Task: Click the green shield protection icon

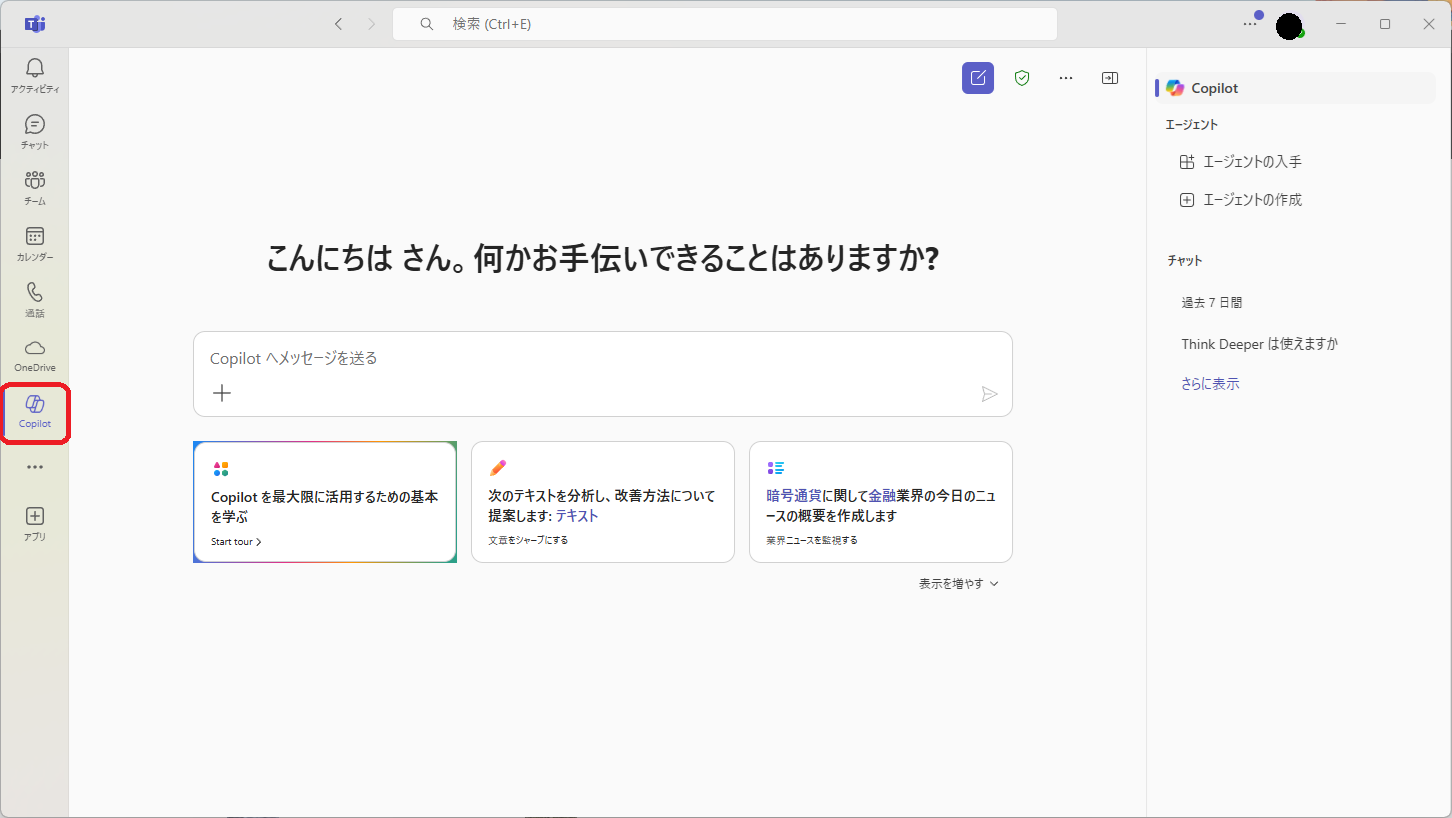Action: tap(1022, 78)
